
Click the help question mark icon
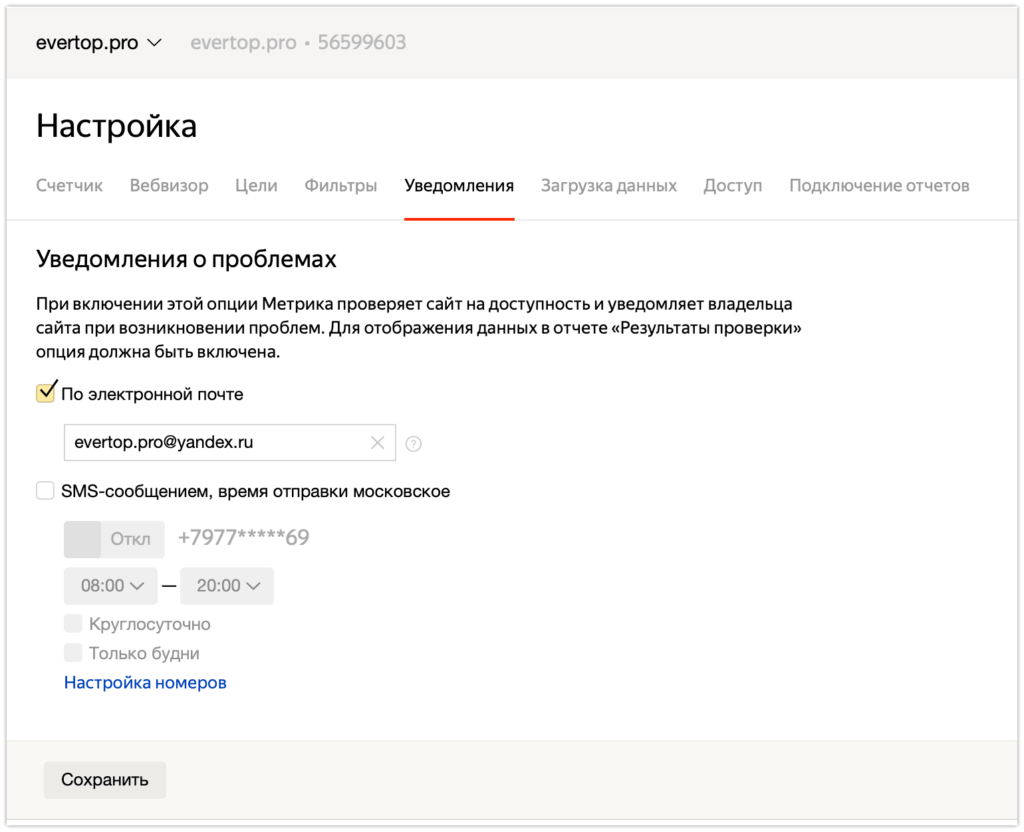pos(413,444)
